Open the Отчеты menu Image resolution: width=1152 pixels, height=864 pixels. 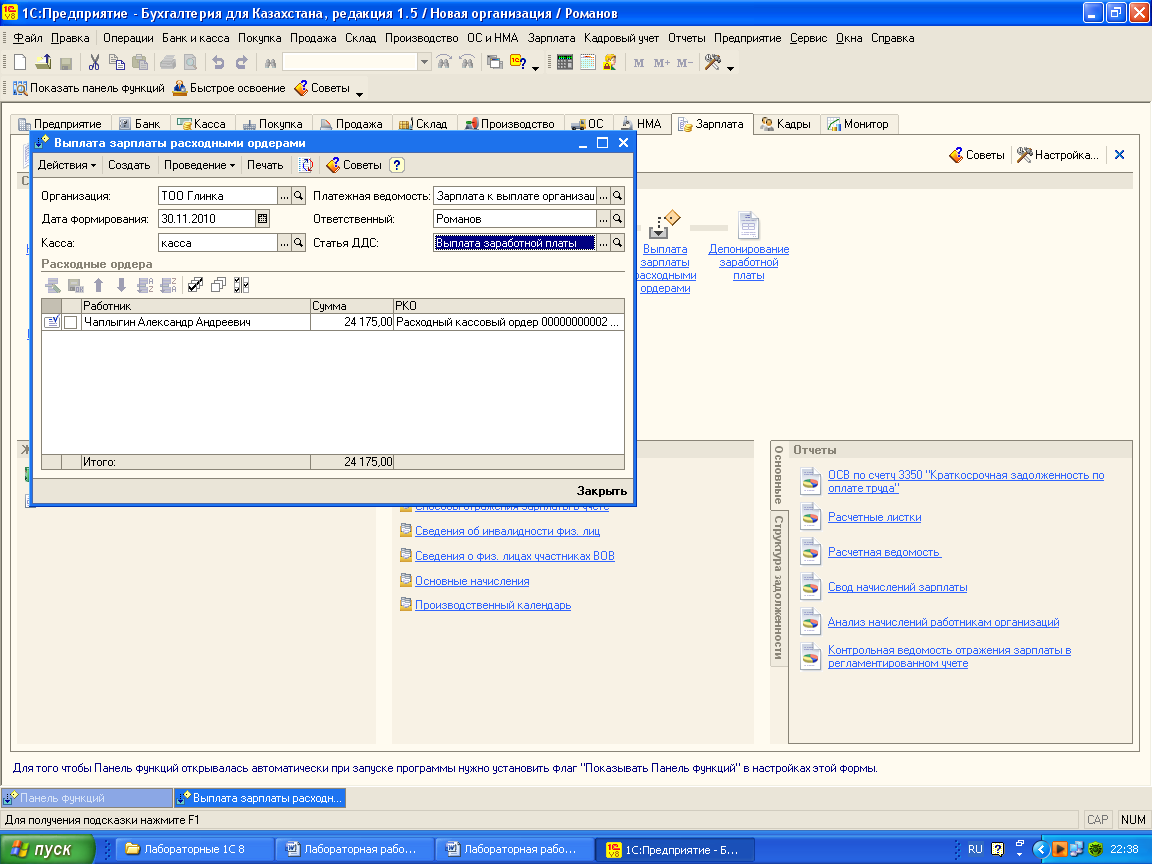[x=686, y=38]
